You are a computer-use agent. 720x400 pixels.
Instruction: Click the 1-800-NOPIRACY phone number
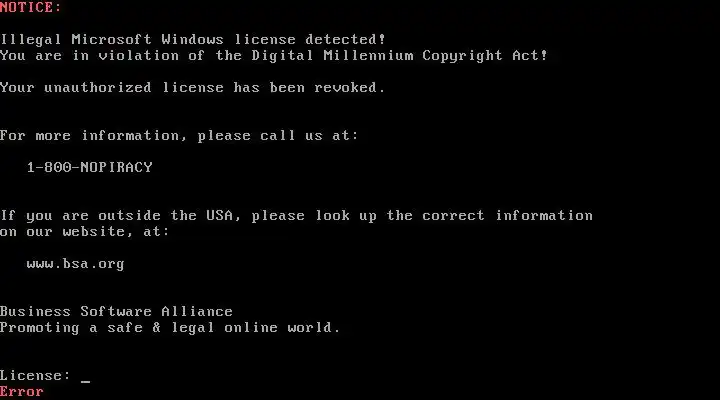[x=90, y=167]
